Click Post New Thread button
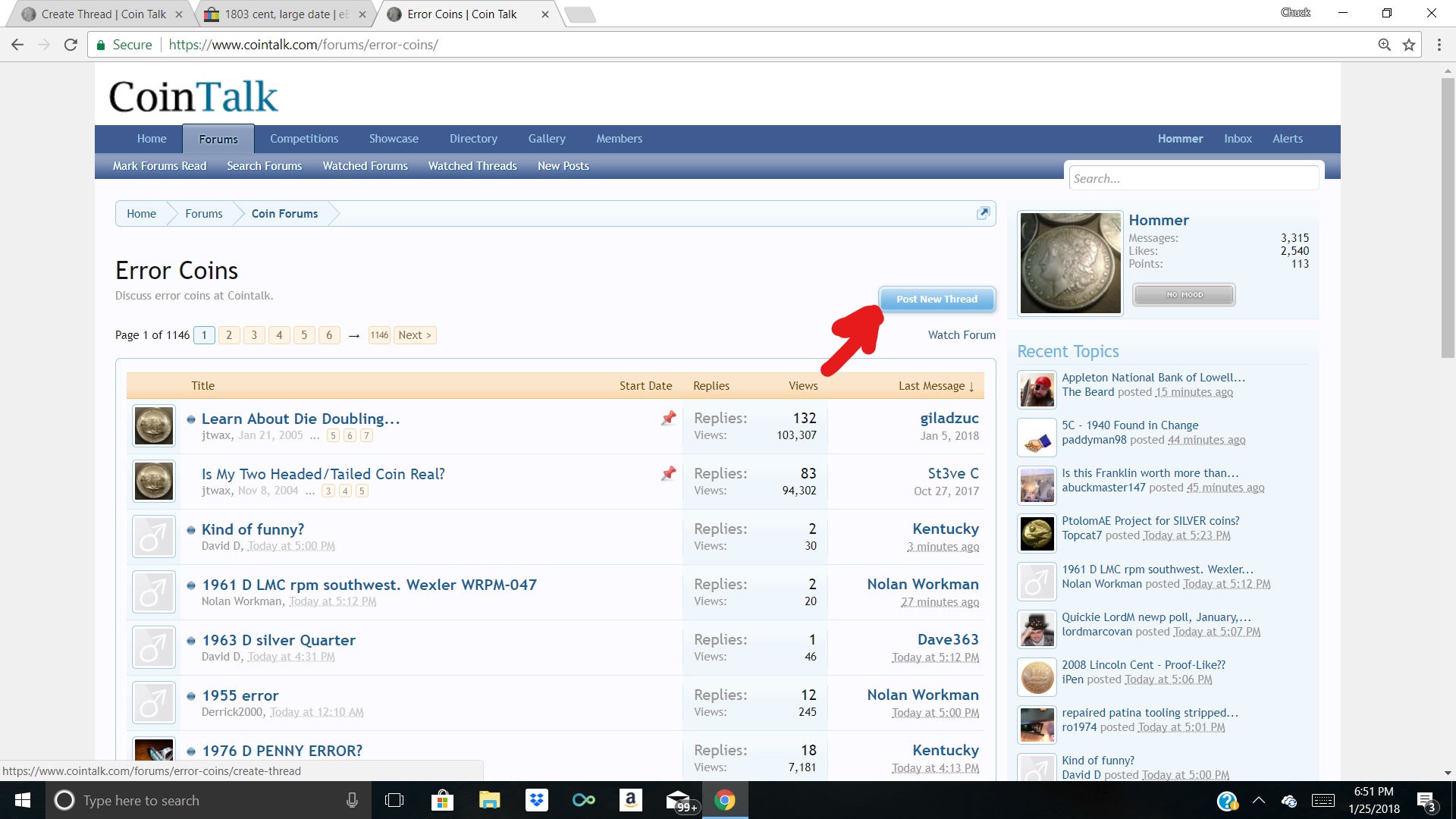The image size is (1456, 819). click(937, 300)
